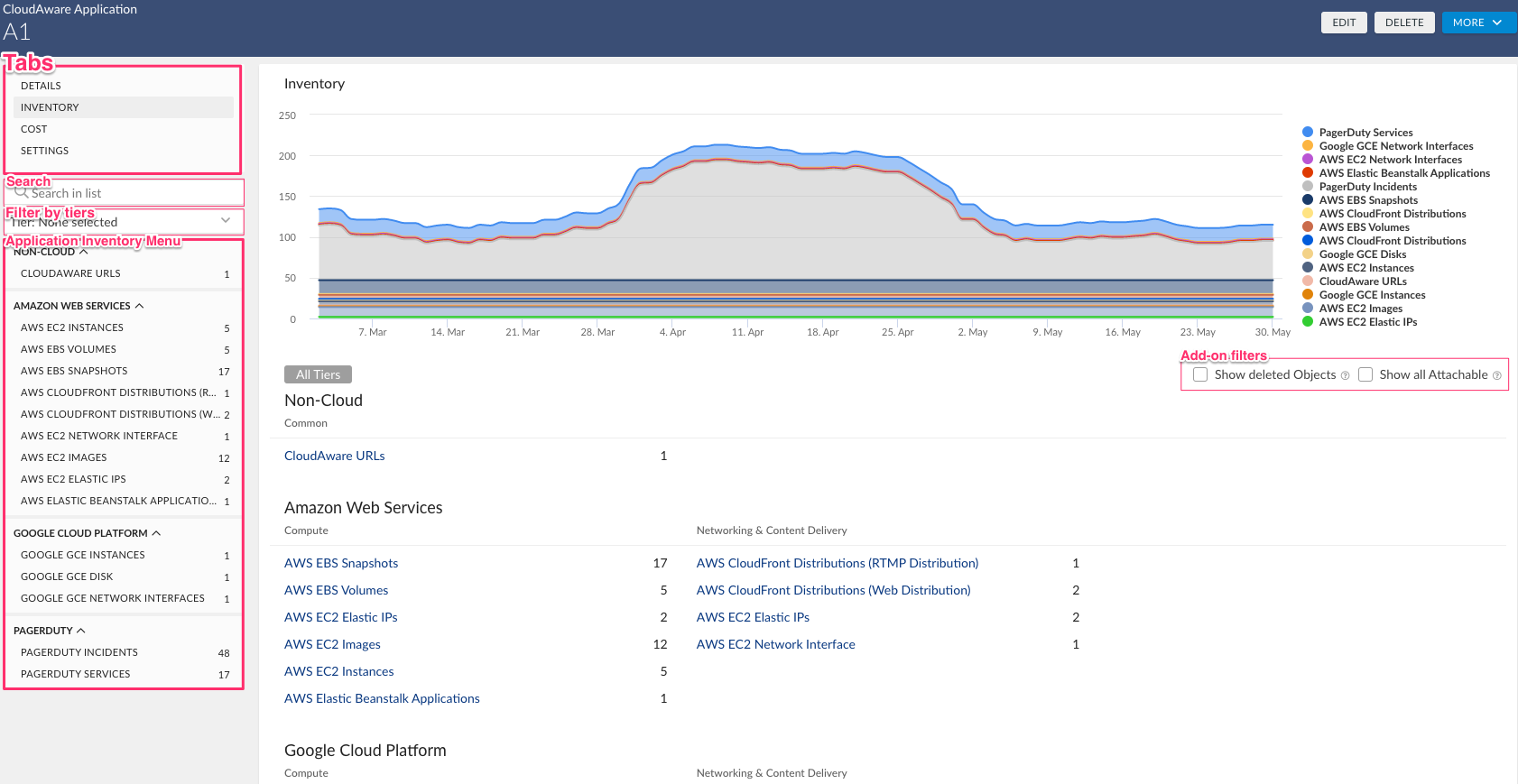
Task: Toggle Google GCE Instances legend marker
Action: click(x=1308, y=294)
